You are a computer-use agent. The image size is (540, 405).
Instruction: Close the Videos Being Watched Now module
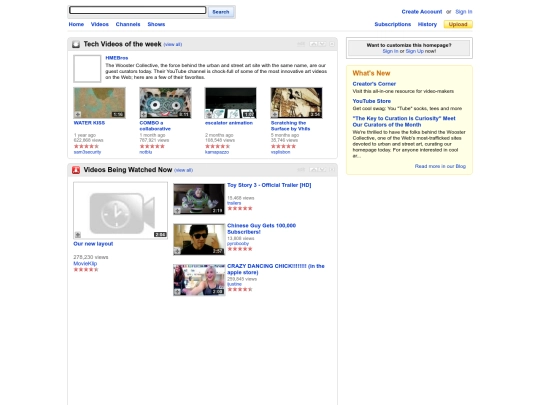point(332,169)
